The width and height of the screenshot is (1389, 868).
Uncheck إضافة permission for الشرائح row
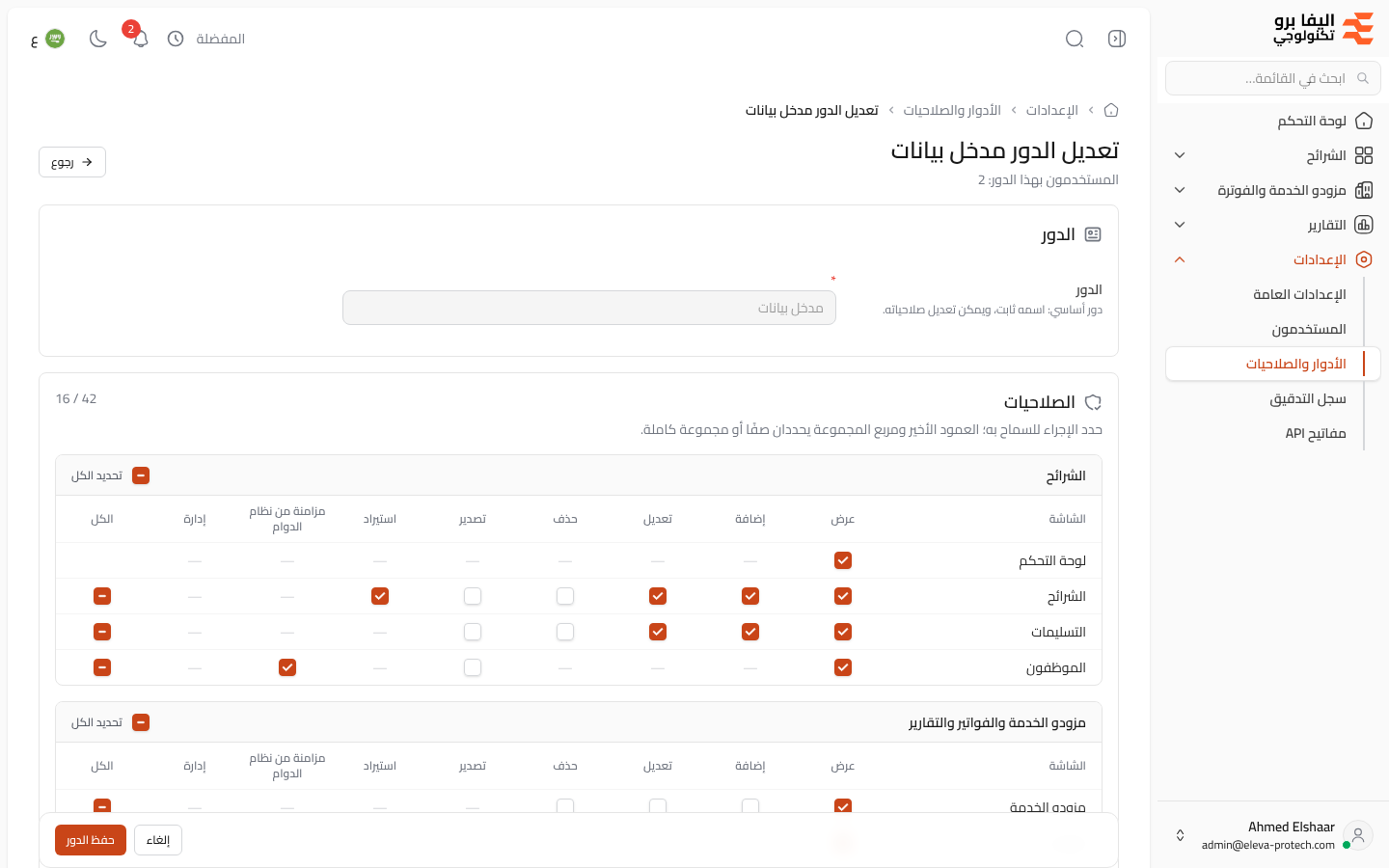pyautogui.click(x=750, y=596)
